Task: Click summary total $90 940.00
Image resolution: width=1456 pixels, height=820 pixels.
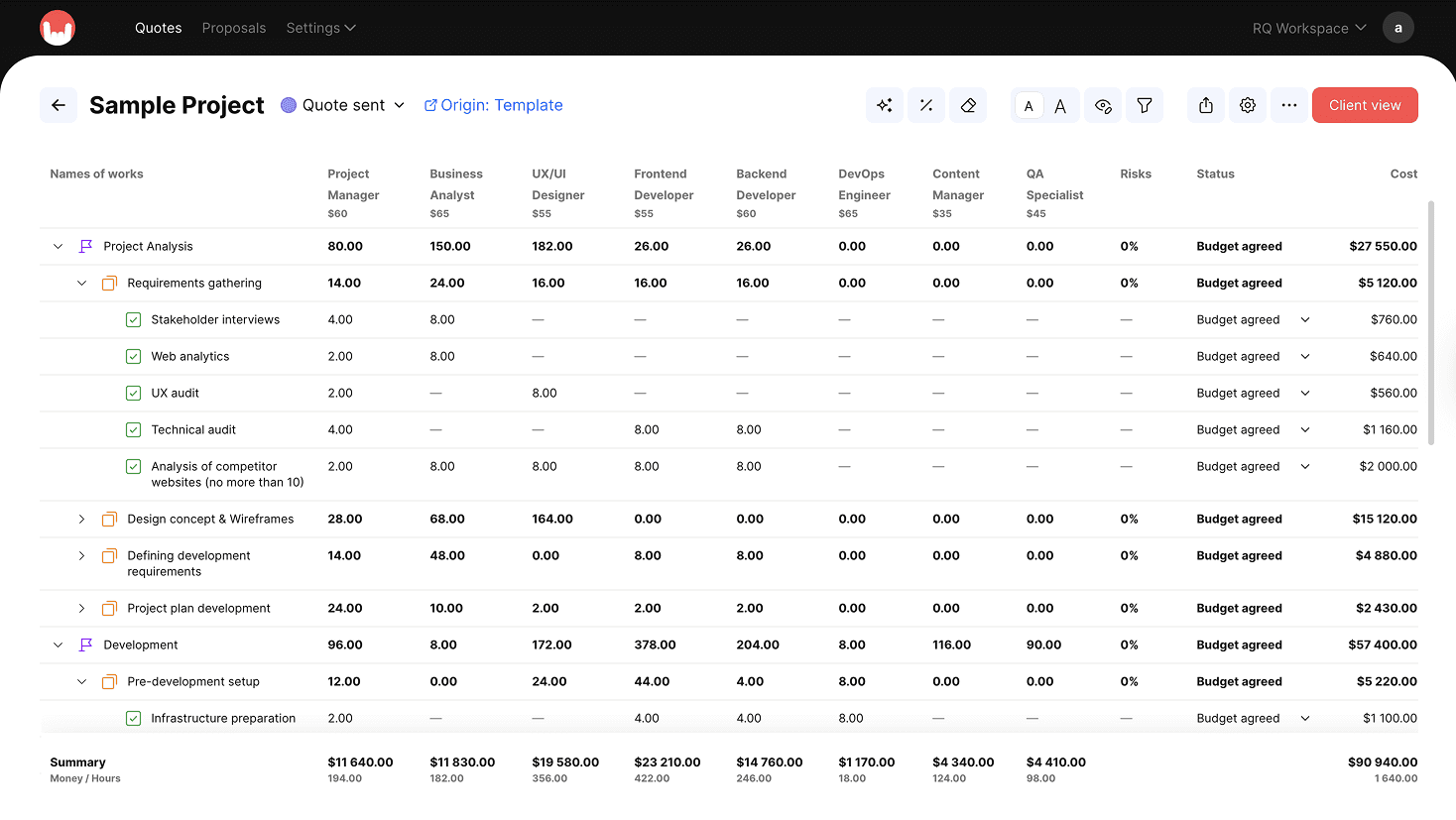Action: tap(1383, 762)
